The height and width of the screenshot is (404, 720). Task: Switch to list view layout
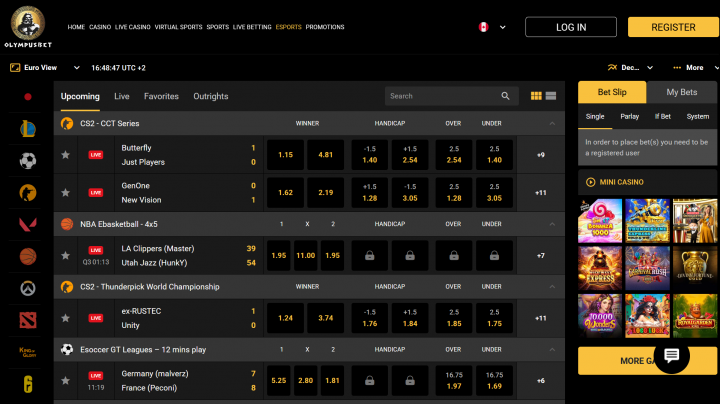551,96
